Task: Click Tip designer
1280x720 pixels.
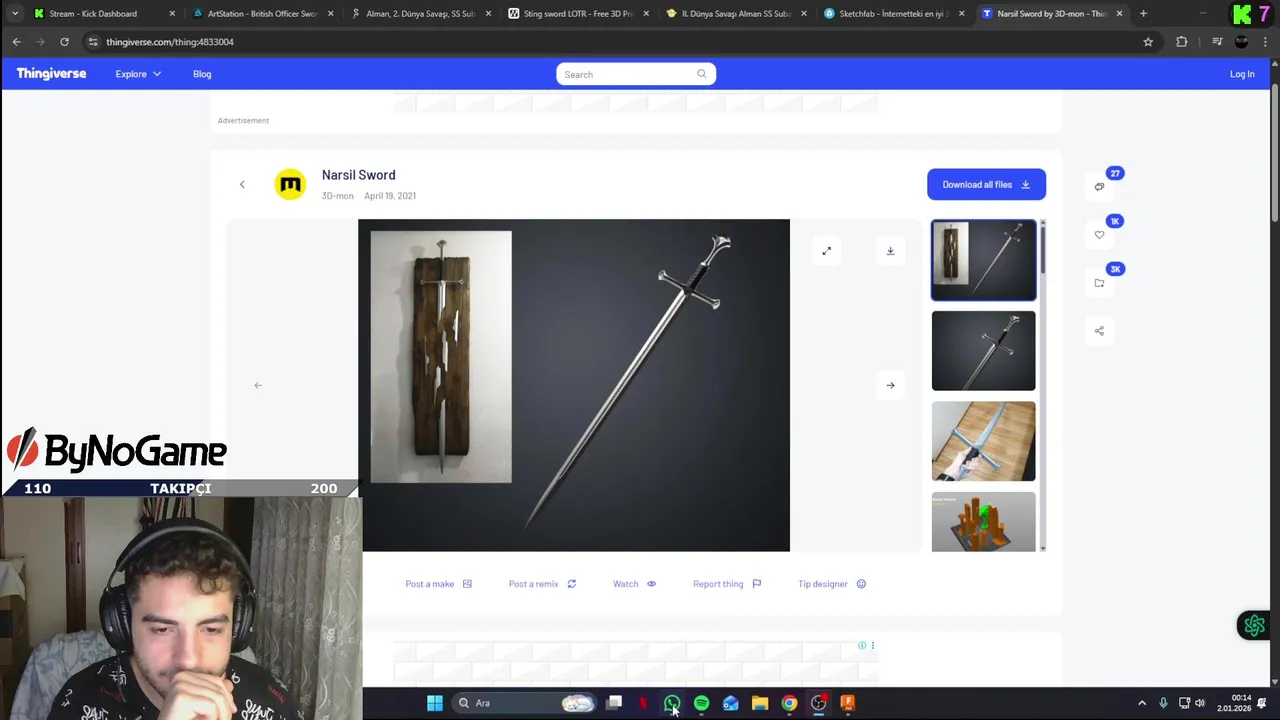Action: (832, 584)
